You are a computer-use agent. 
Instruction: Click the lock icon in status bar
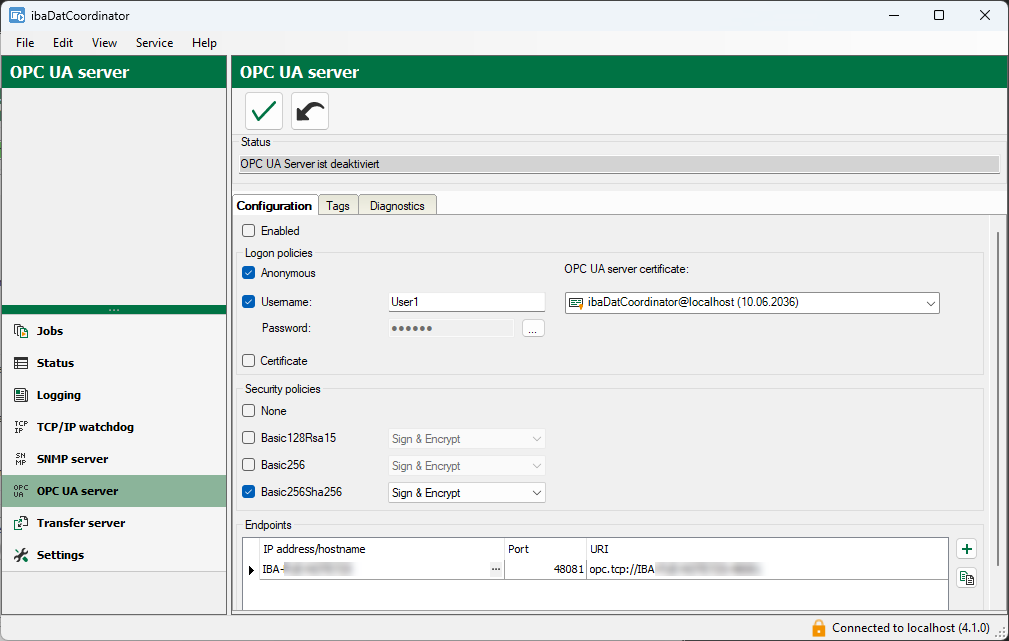[x=819, y=627]
